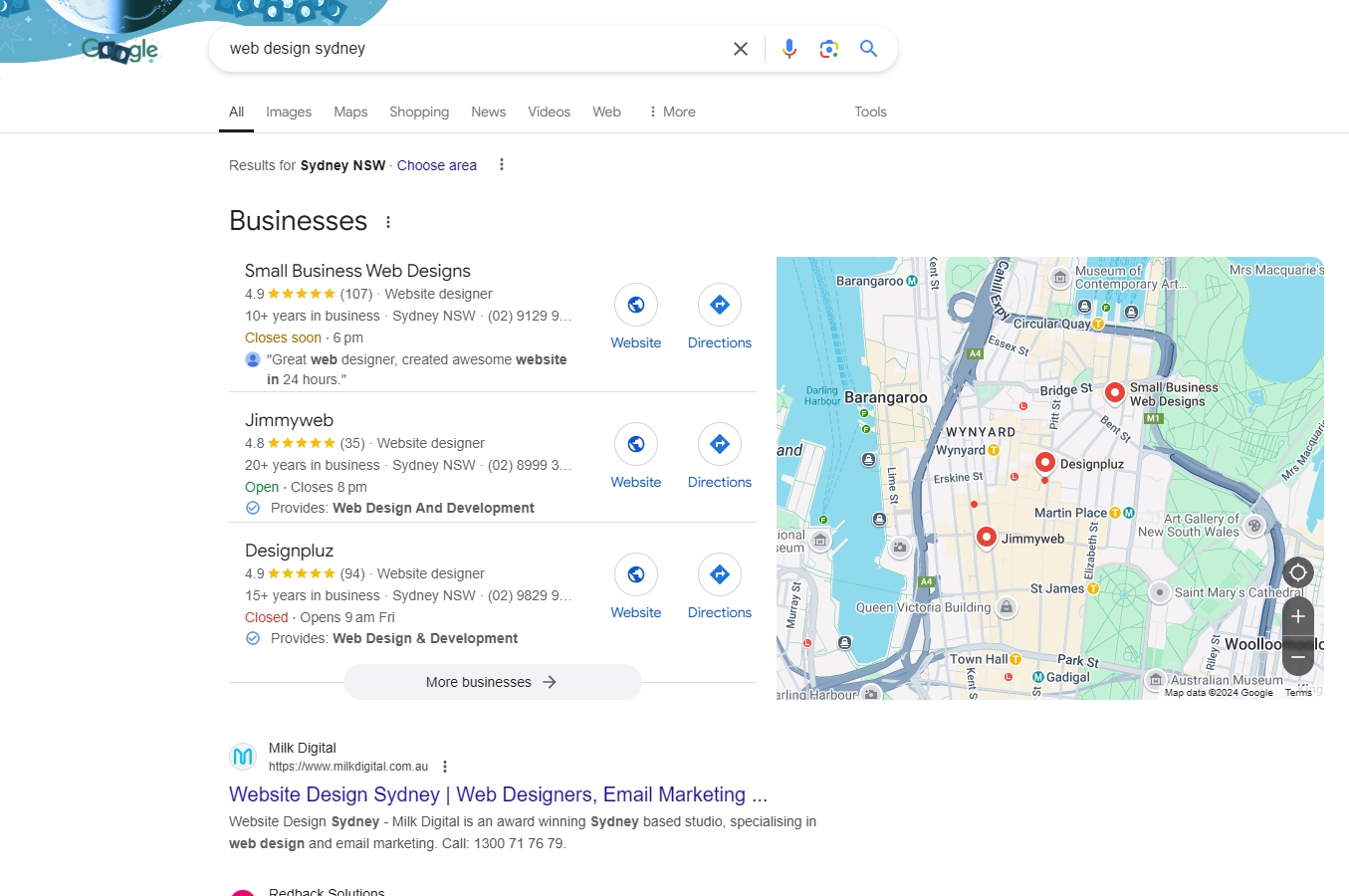Switch to the Videos tab
This screenshot has height=896, width=1349.
click(550, 112)
